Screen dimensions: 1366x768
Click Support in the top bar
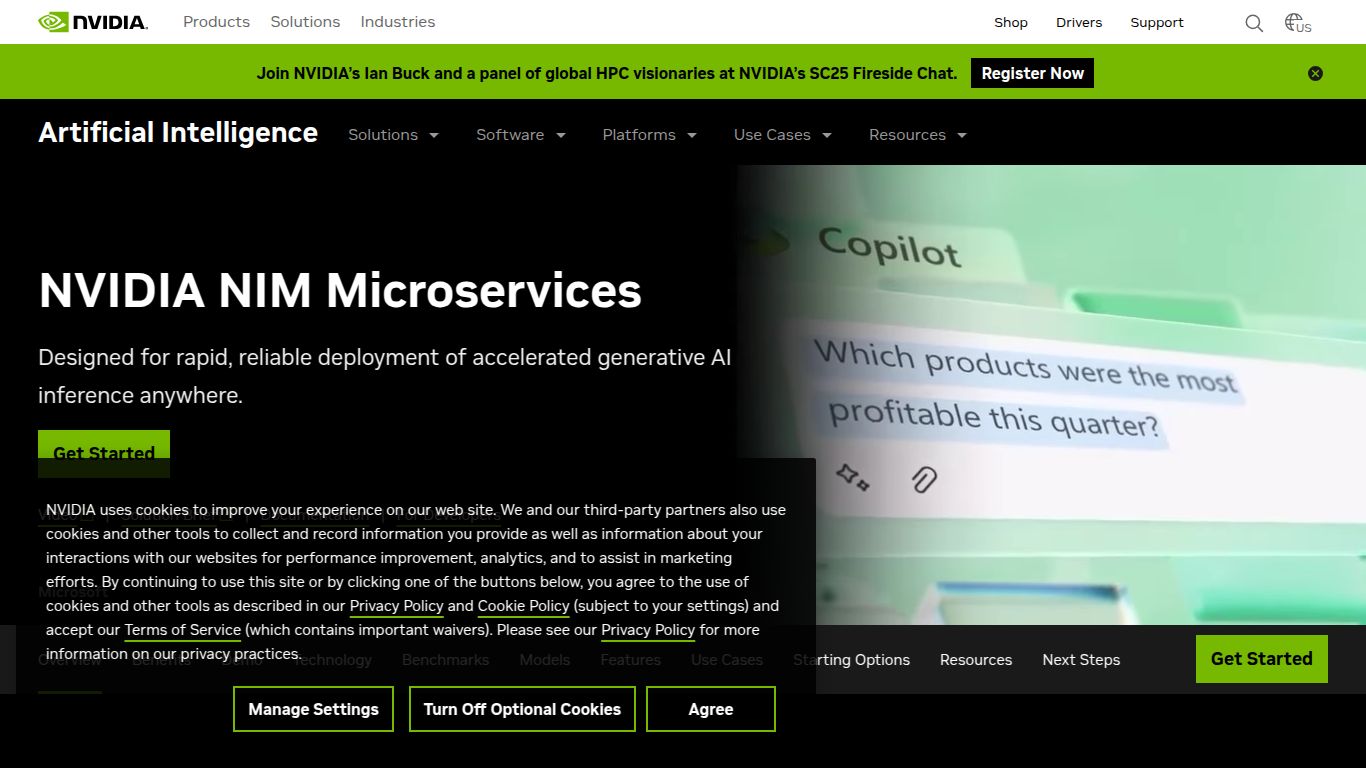1156,22
